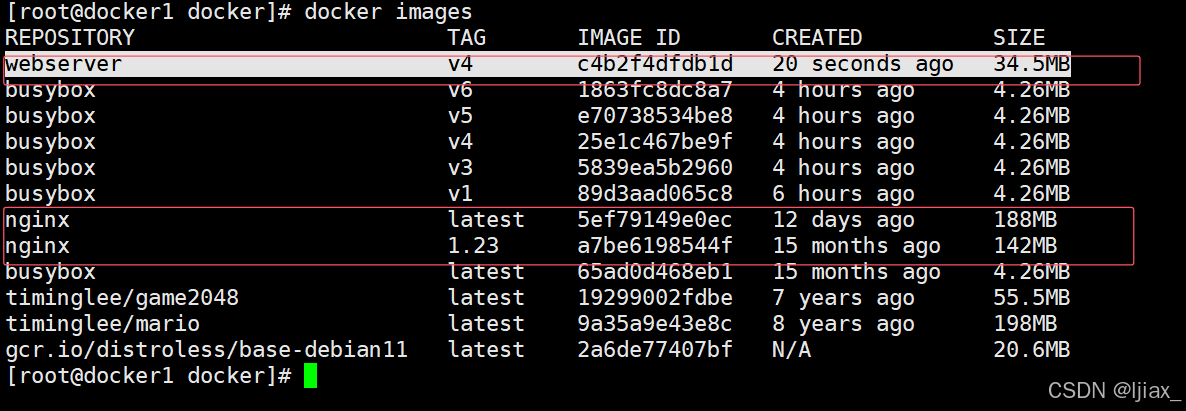1186x411 pixels.
Task: Click image ID e70738534be8
Action: pos(655,116)
